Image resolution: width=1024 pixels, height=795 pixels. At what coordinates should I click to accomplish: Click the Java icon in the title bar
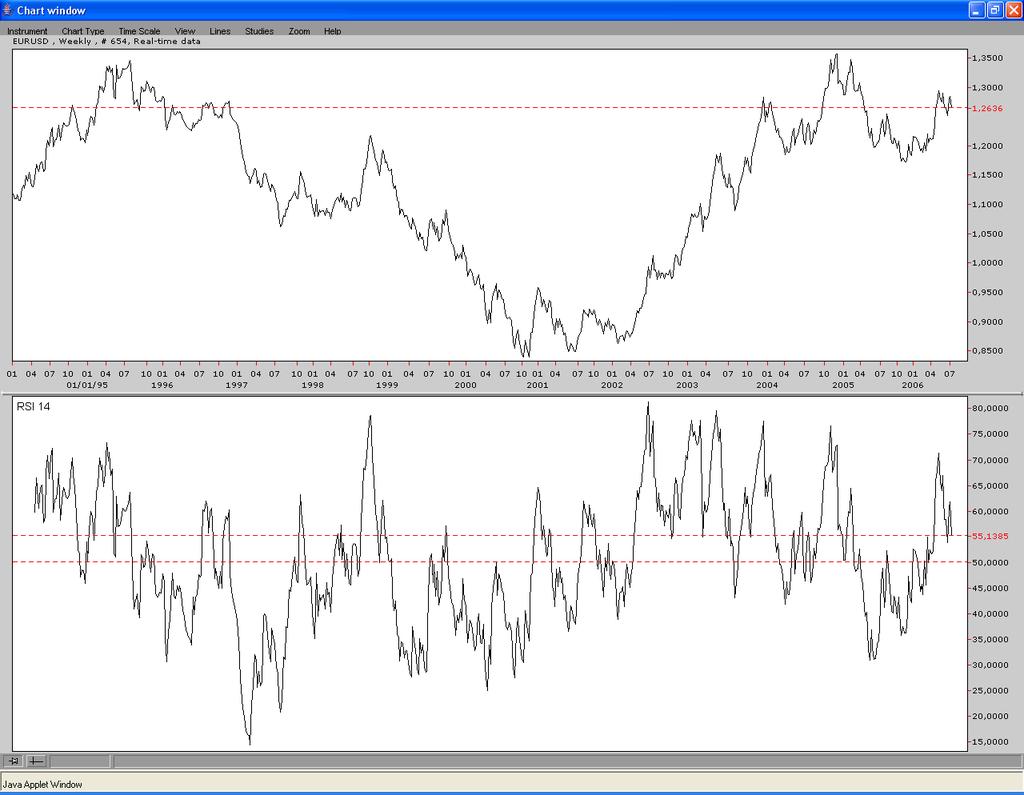[8, 10]
